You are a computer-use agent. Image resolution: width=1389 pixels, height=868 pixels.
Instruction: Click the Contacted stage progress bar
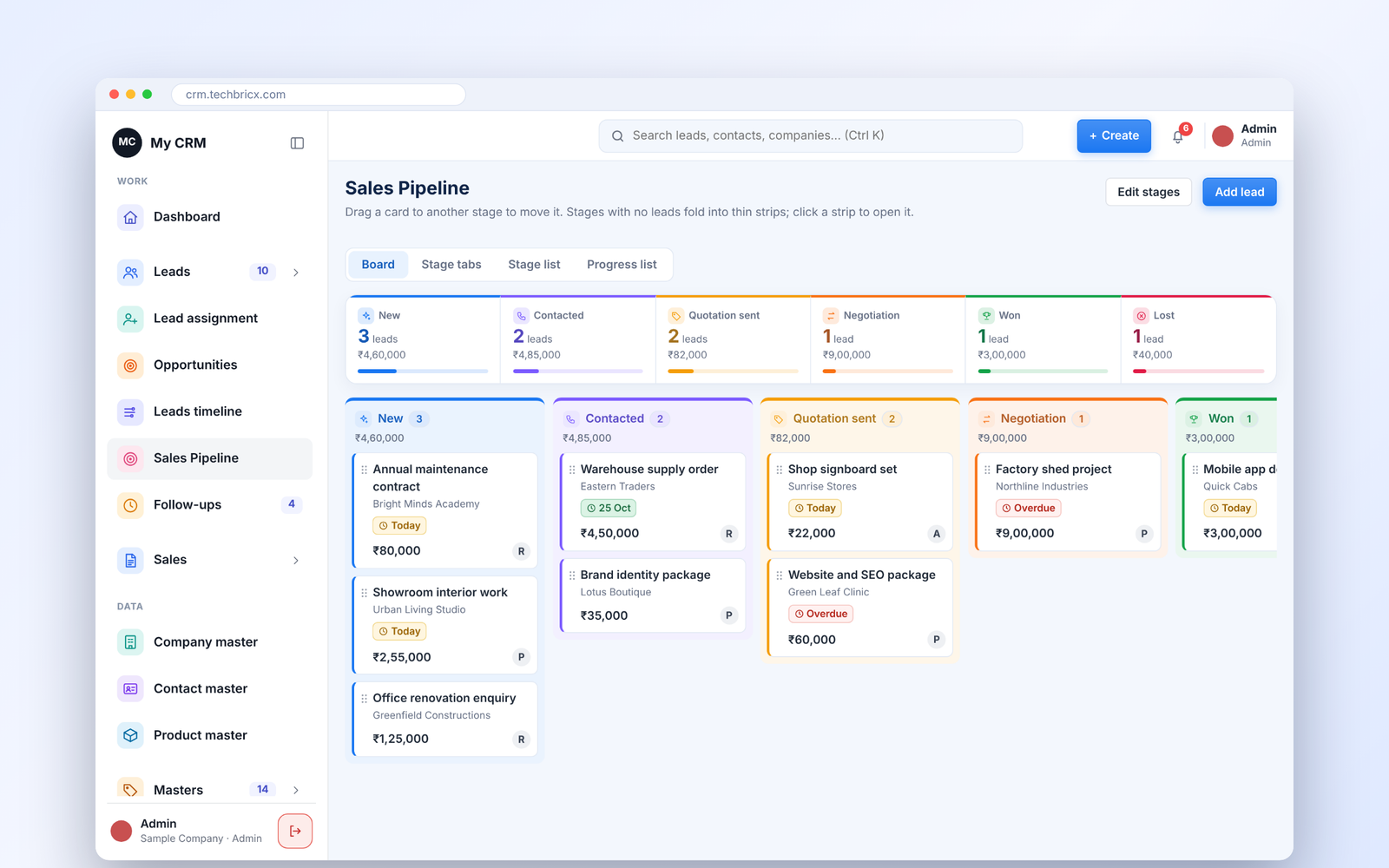[x=577, y=372]
